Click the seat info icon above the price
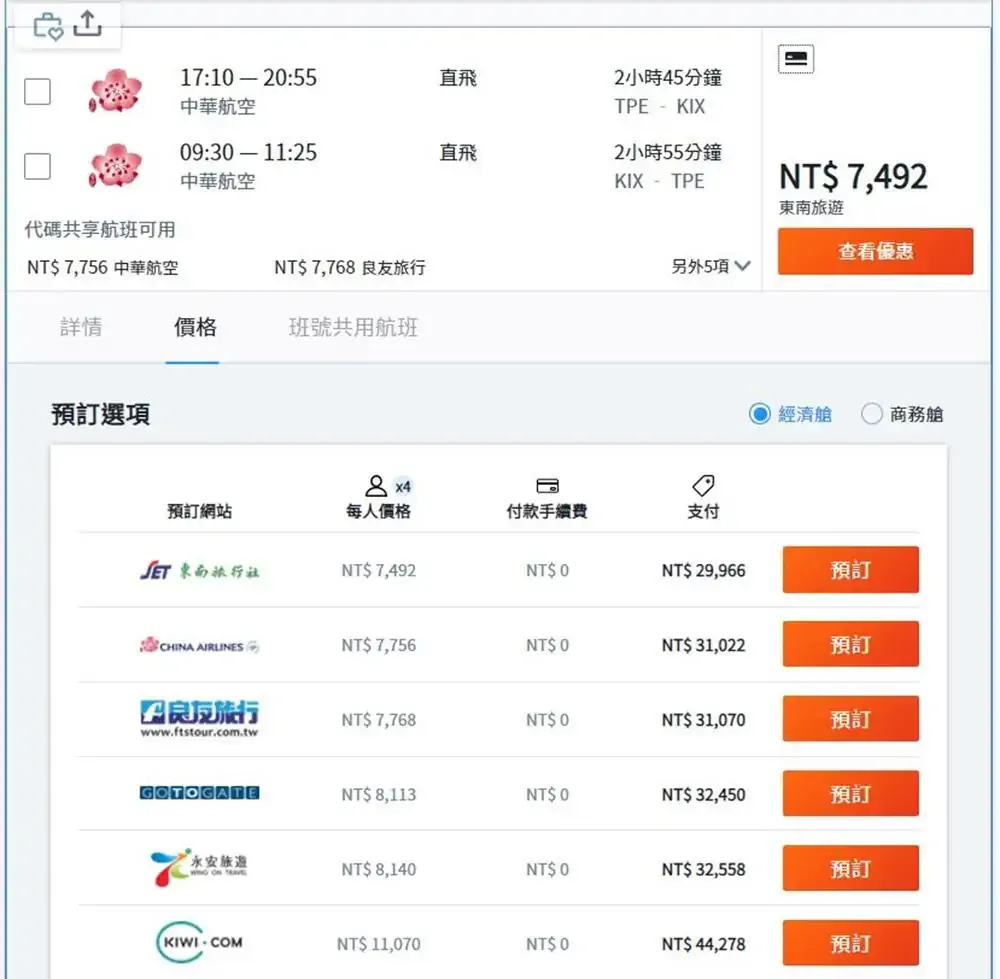This screenshot has height=979, width=1000. [x=796, y=59]
